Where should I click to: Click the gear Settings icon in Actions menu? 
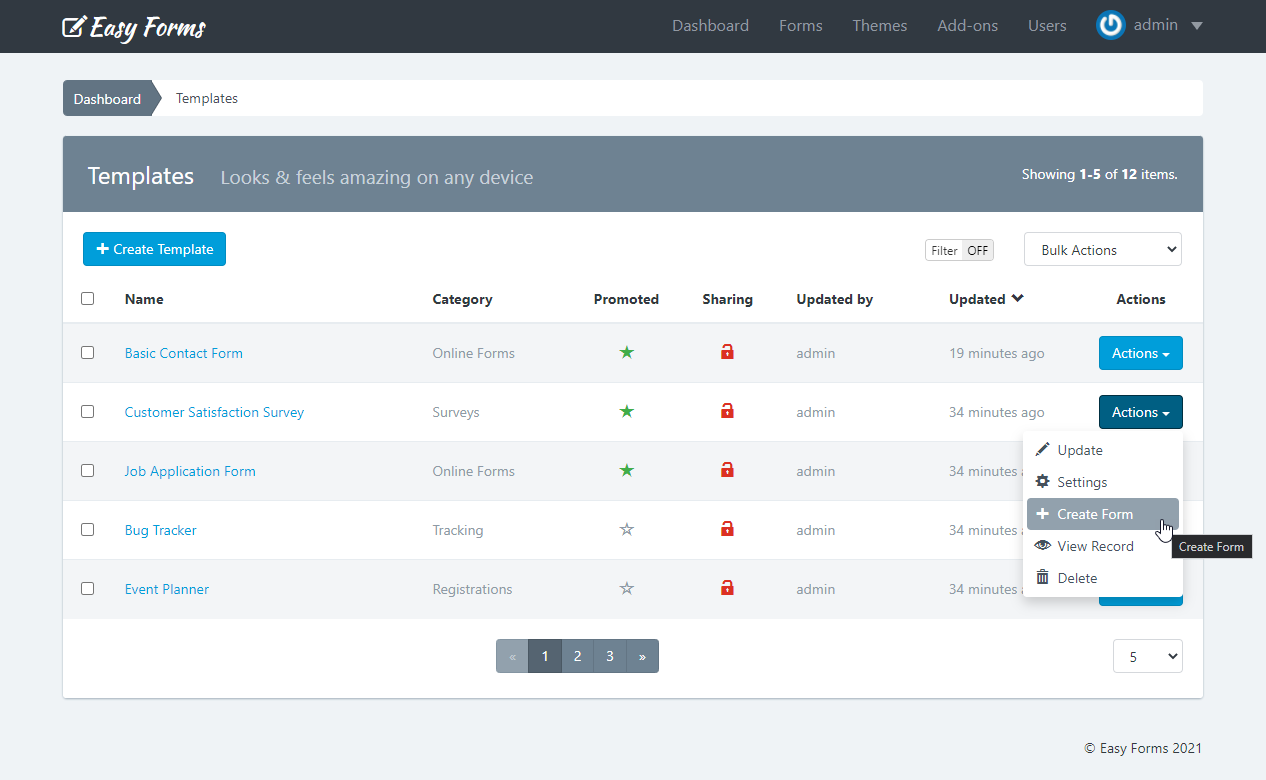click(x=1044, y=481)
